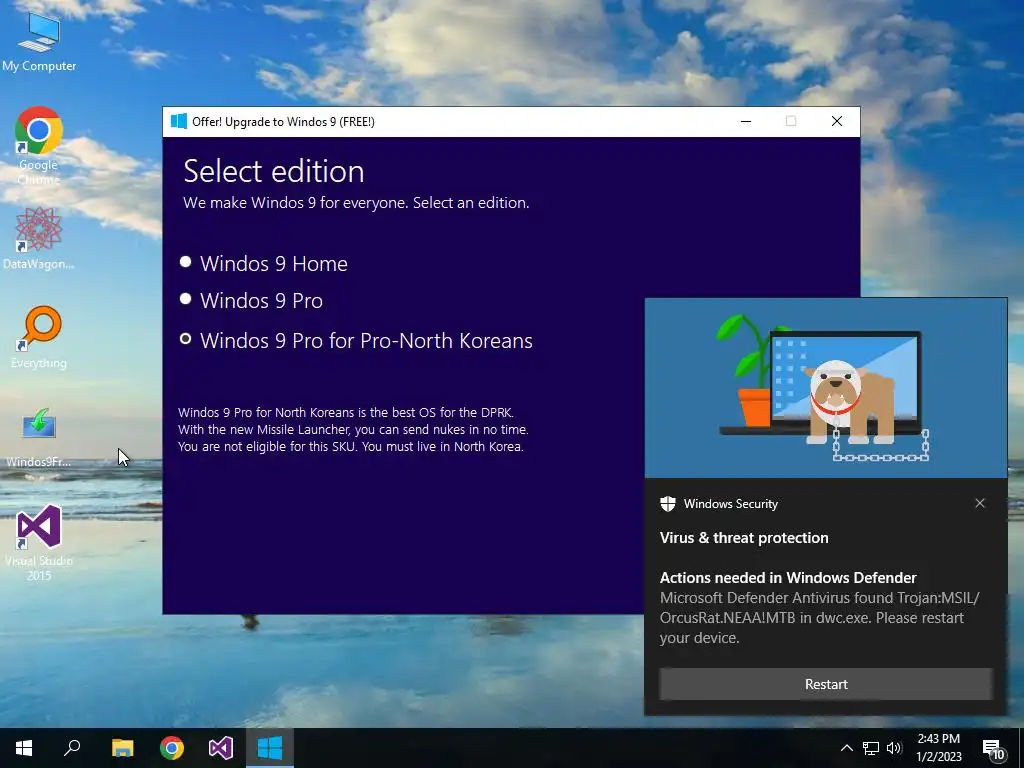Image resolution: width=1024 pixels, height=768 pixels.
Task: Click 'We make Windos 9 for everyone' subtitle
Action: [356, 202]
